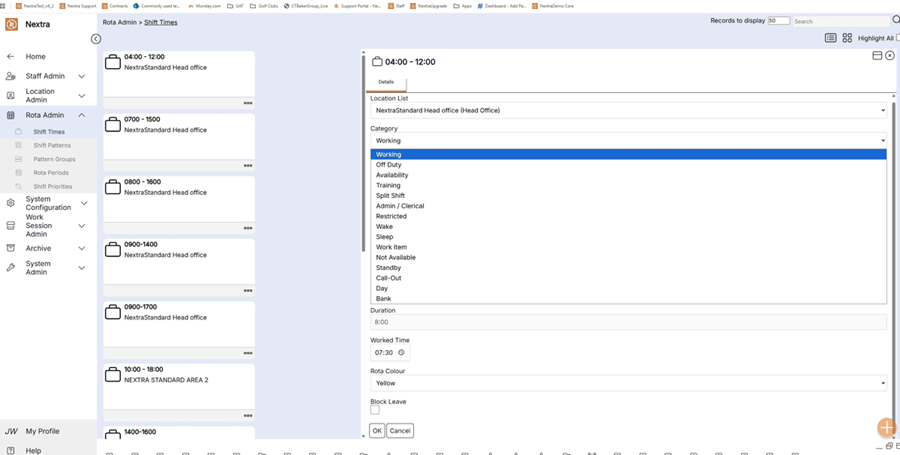The height and width of the screenshot is (455, 900).
Task: Click the Staff Admin people icon
Action: pos(10,76)
